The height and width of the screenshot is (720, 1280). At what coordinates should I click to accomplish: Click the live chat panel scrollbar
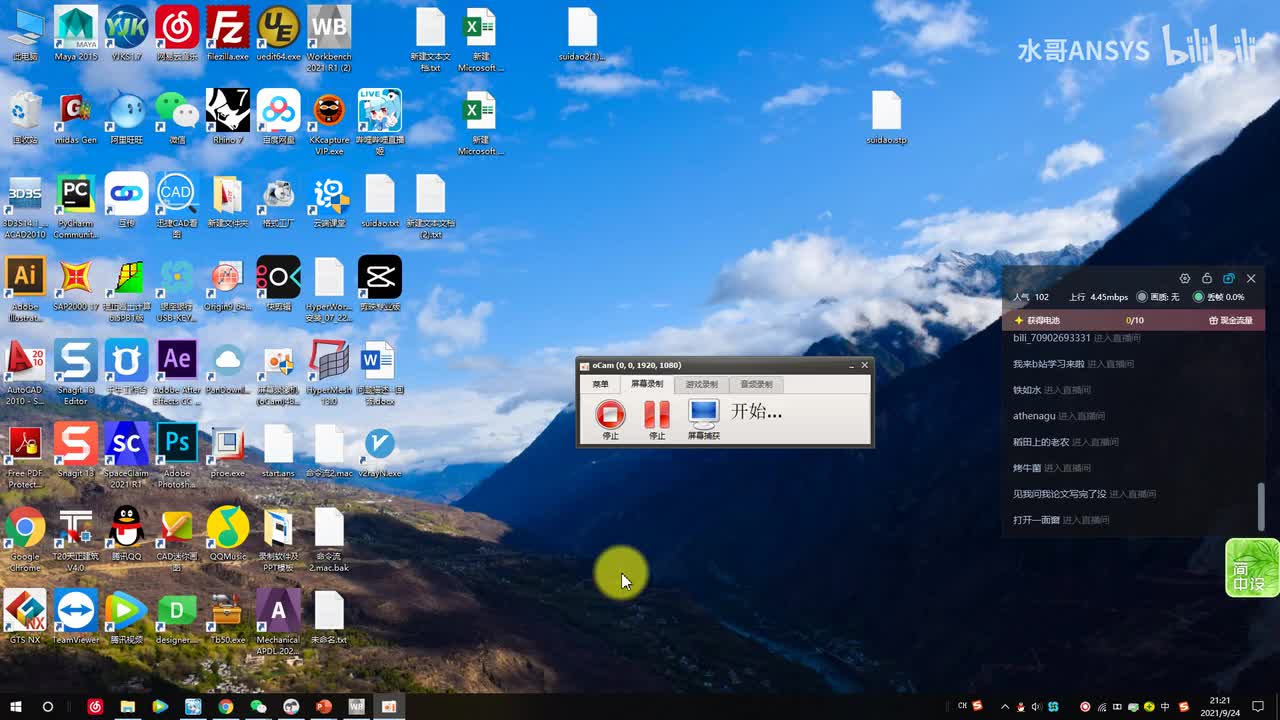point(1261,506)
